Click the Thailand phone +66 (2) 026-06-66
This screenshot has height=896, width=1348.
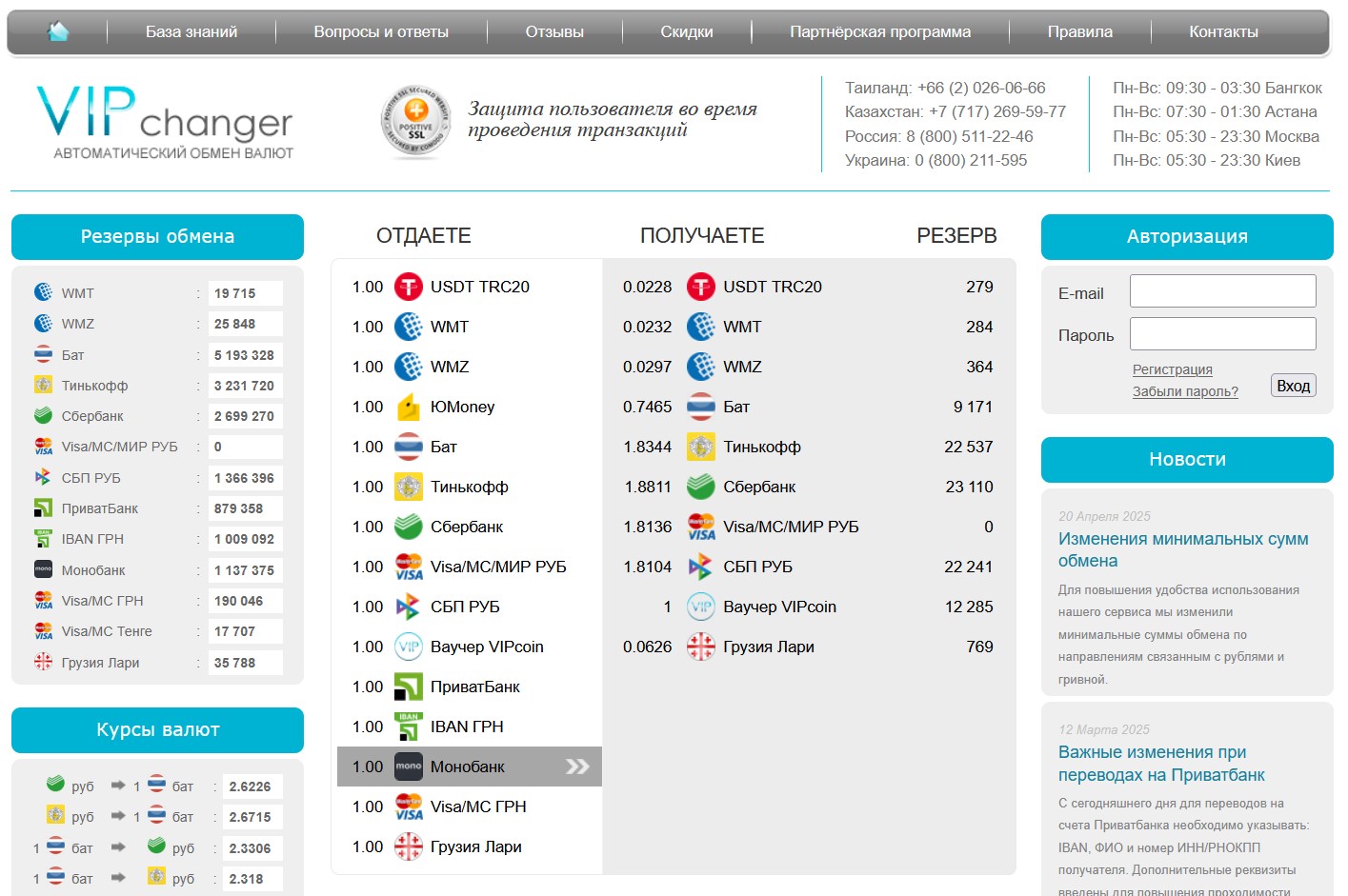coord(981,88)
